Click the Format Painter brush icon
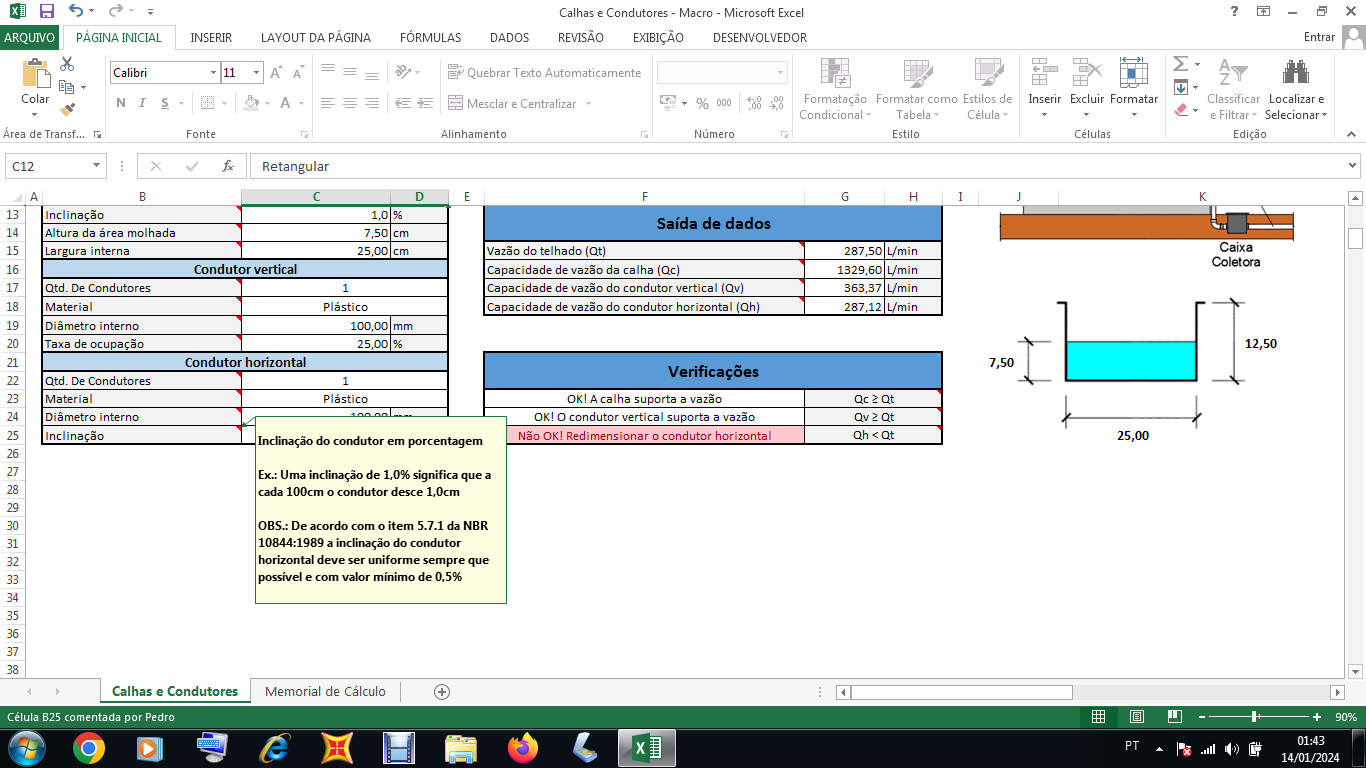Screen dimensions: 1366x768 tap(67, 110)
